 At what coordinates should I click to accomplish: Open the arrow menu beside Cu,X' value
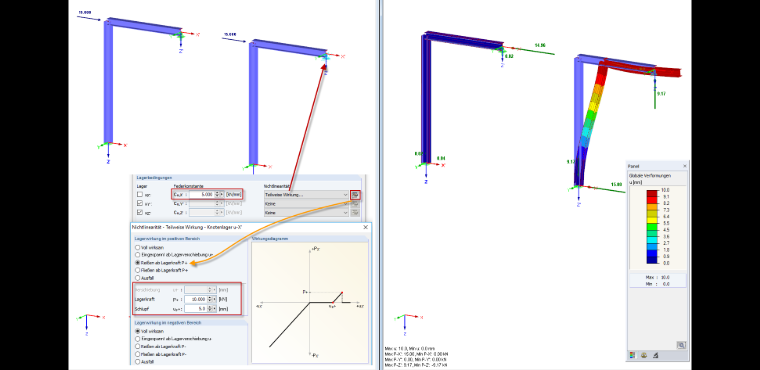[x=222, y=194]
